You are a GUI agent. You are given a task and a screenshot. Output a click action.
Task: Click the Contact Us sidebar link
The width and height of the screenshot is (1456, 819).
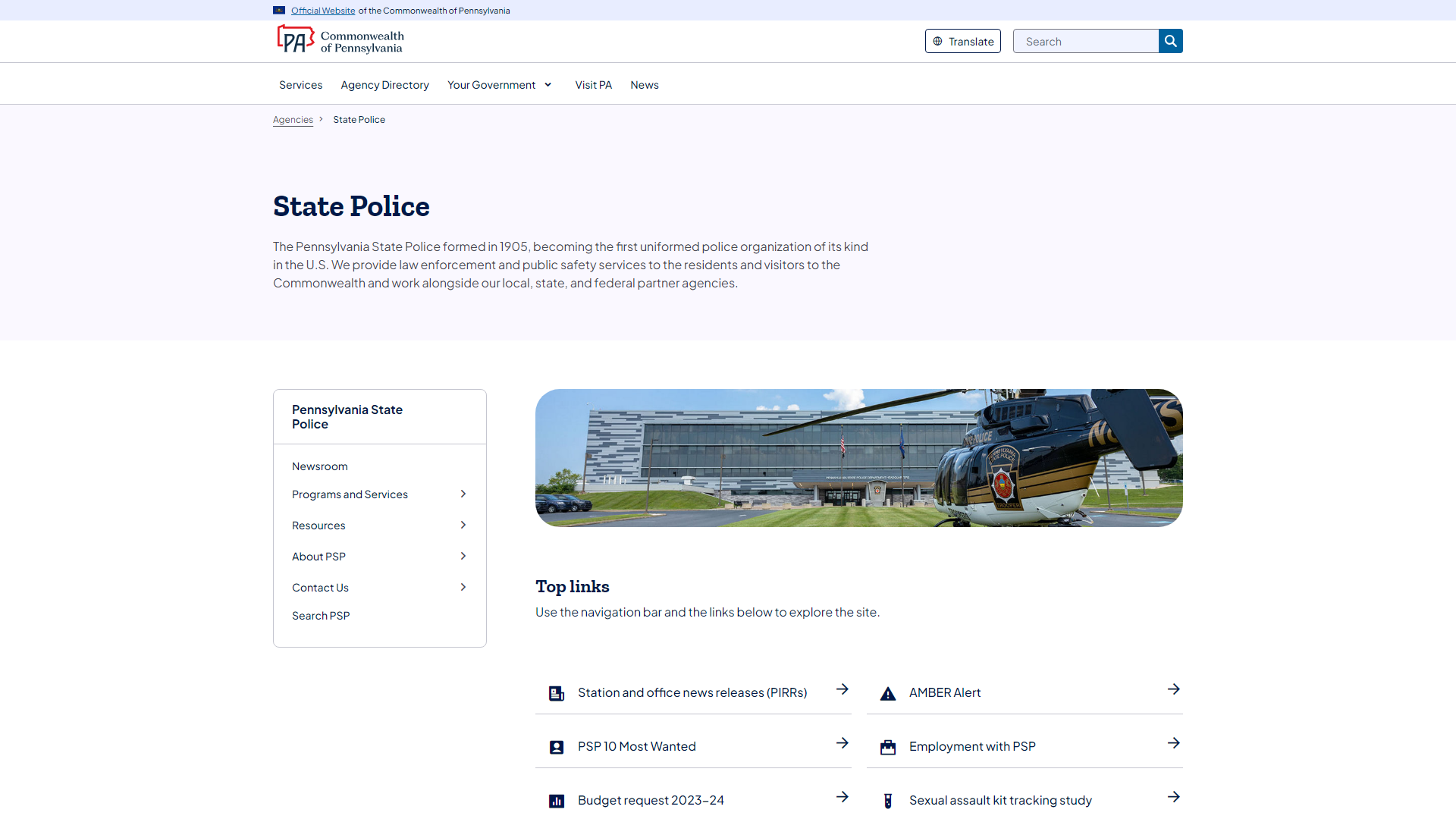[320, 588]
